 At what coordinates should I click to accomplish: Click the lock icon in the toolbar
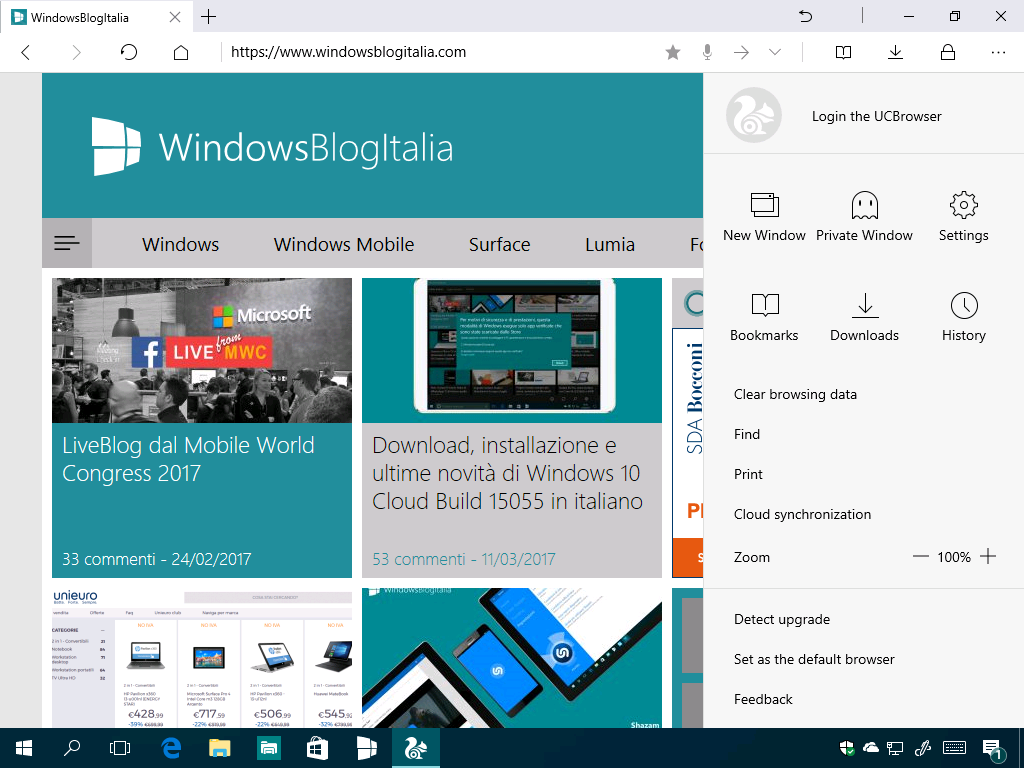(948, 52)
